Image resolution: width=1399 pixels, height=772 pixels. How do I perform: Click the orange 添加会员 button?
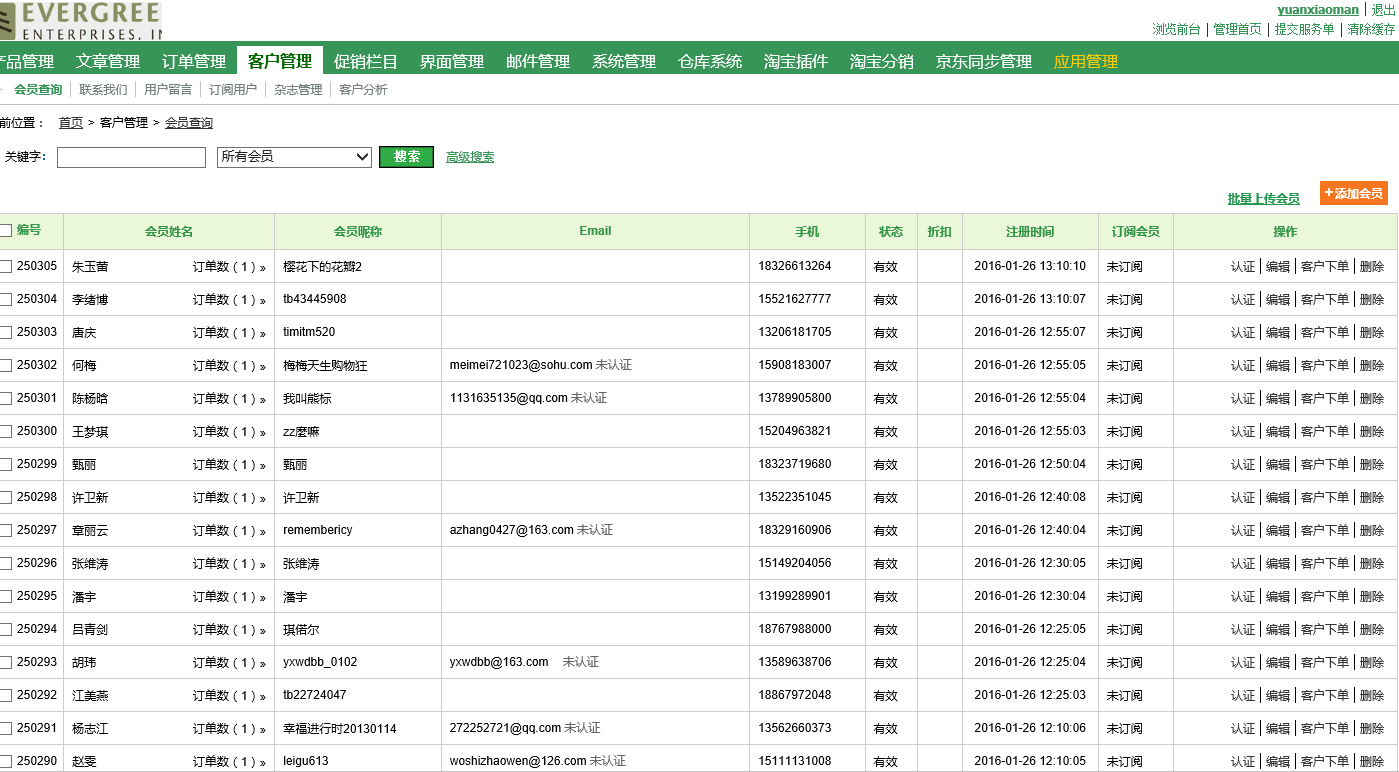tap(1354, 193)
